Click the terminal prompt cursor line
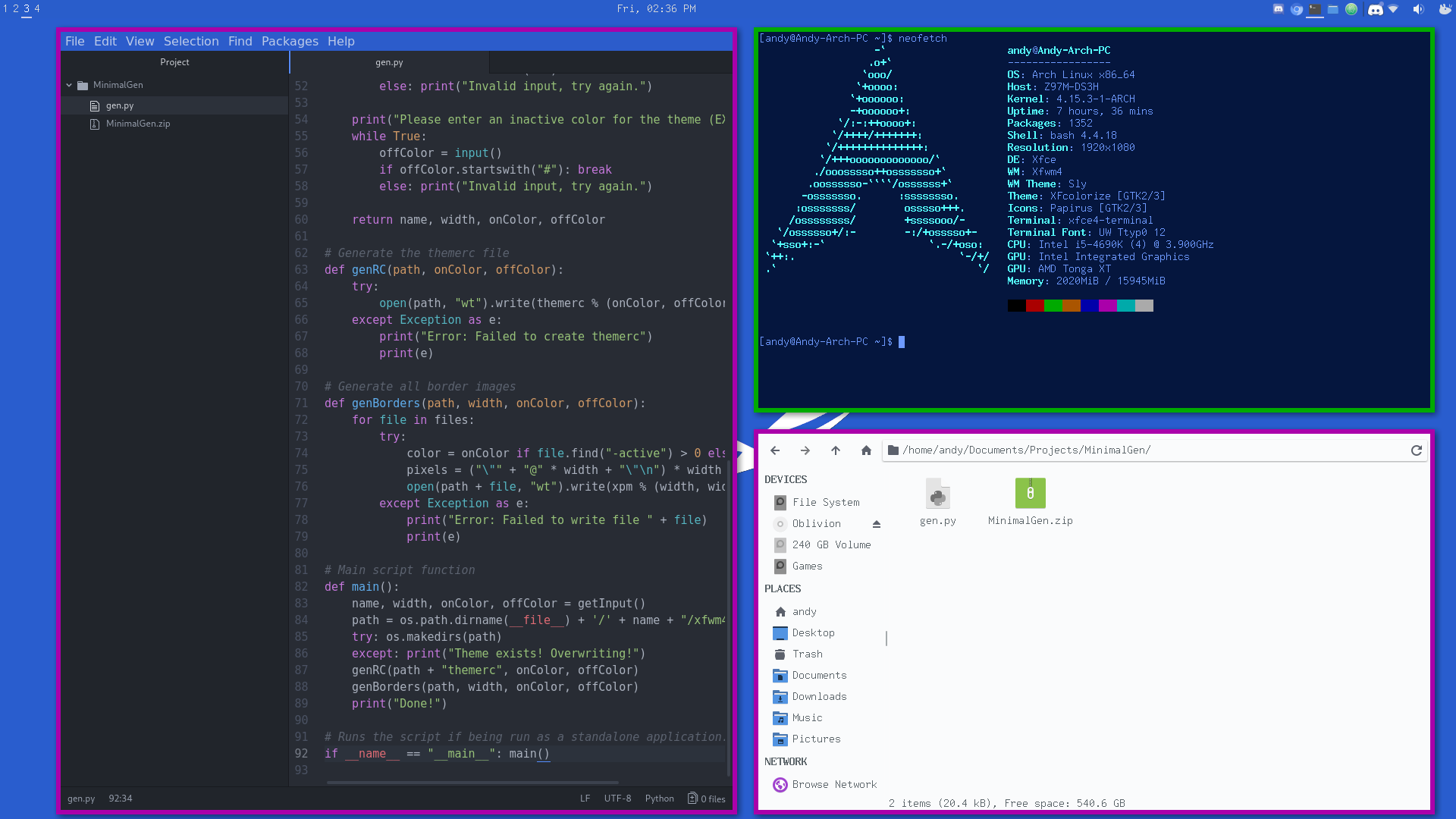The image size is (1456, 819). [x=832, y=342]
